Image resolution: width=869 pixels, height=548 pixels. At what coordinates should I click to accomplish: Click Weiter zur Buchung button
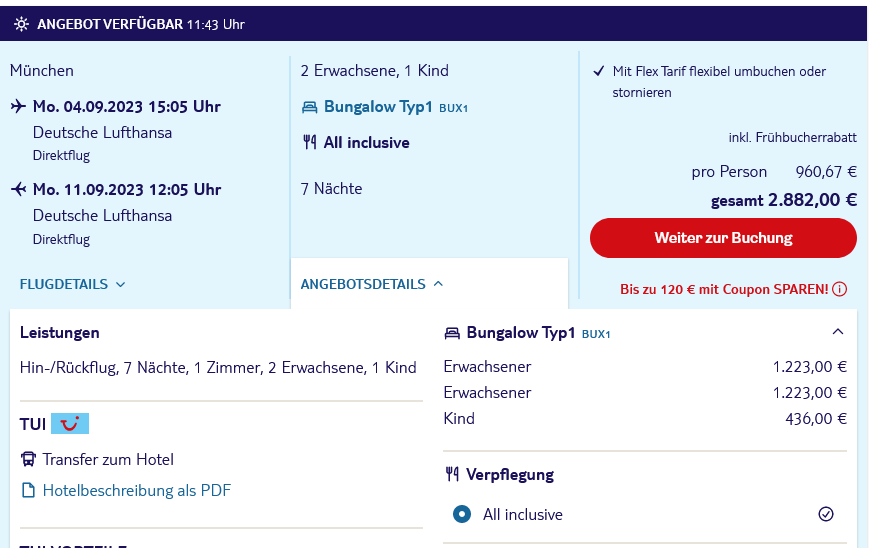(723, 238)
